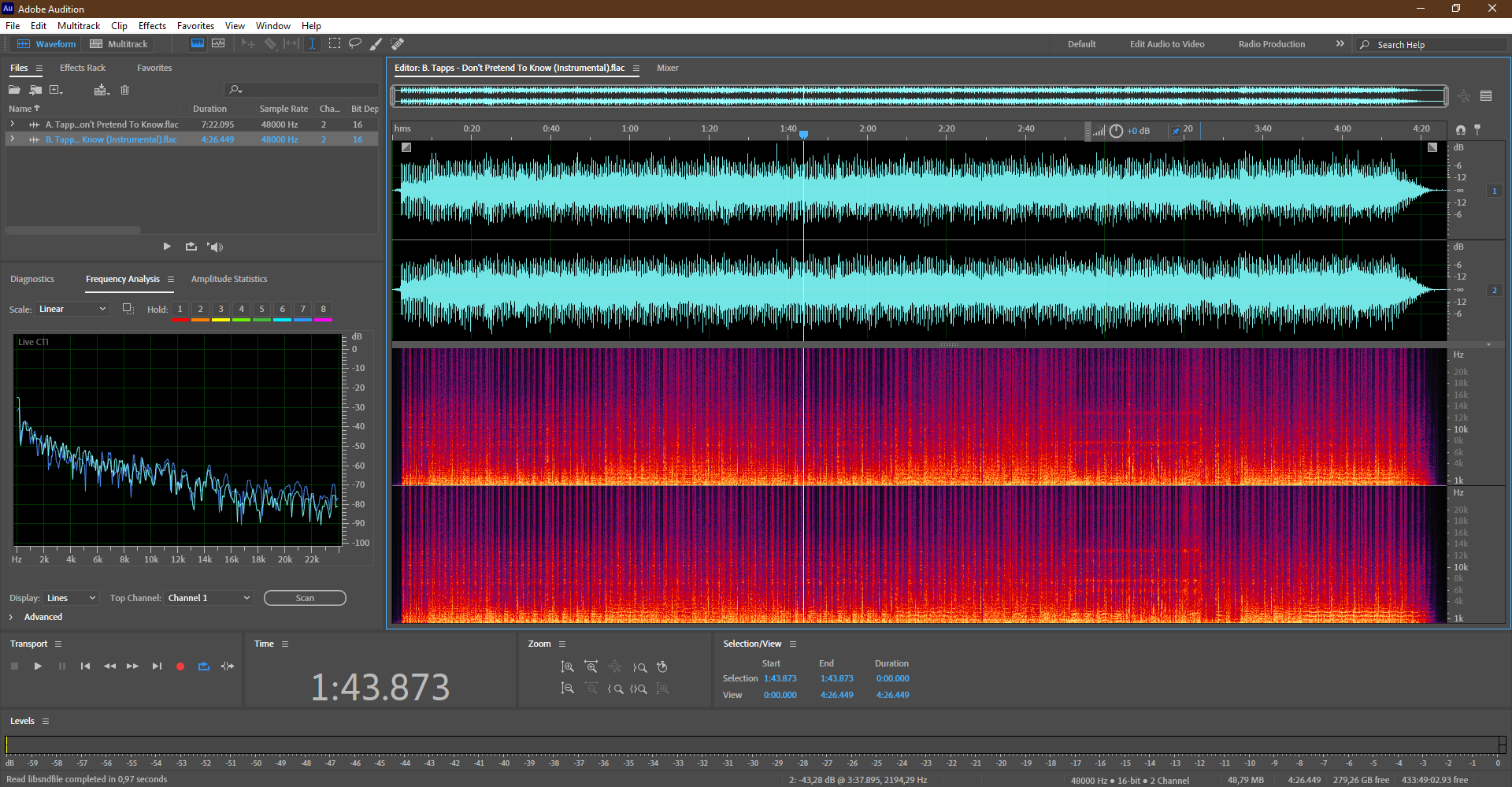Click the trash icon to close selected files
The height and width of the screenshot is (787, 1512).
point(124,90)
